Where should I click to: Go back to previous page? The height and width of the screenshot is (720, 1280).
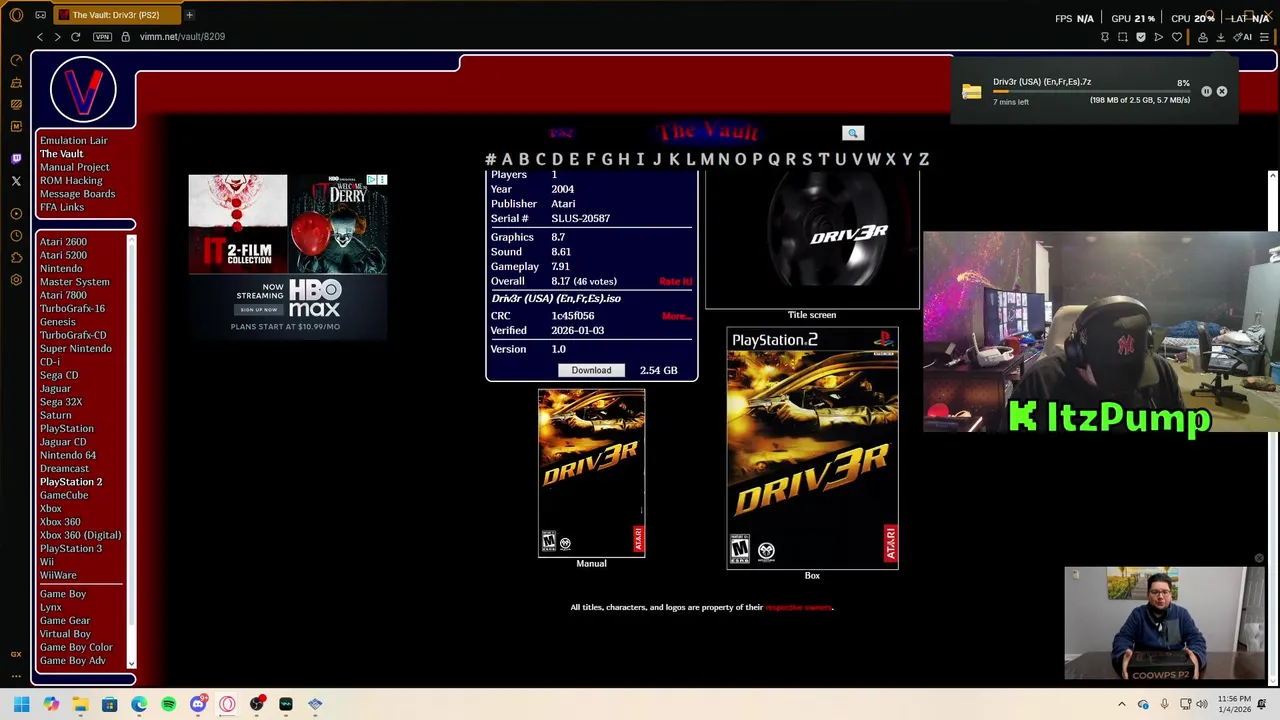pos(40,37)
